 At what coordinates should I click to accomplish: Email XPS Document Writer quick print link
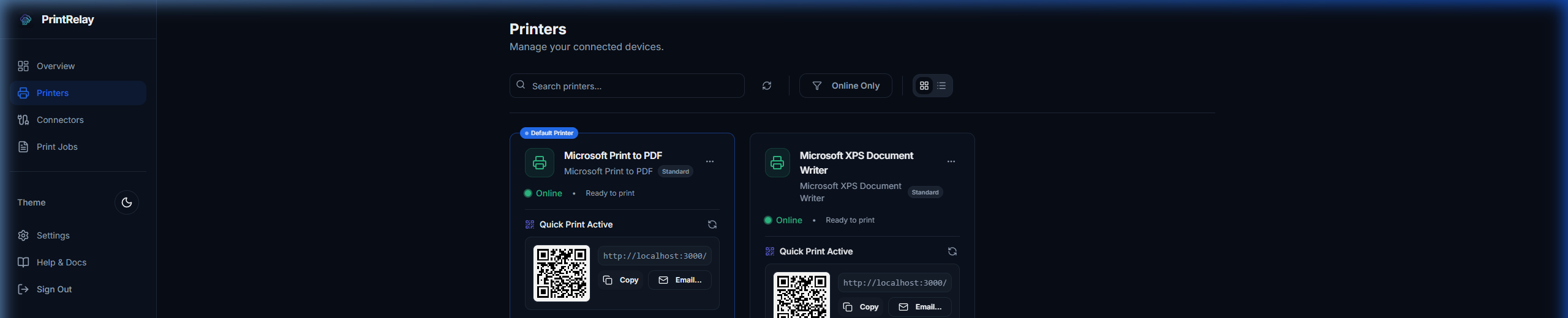click(x=920, y=307)
